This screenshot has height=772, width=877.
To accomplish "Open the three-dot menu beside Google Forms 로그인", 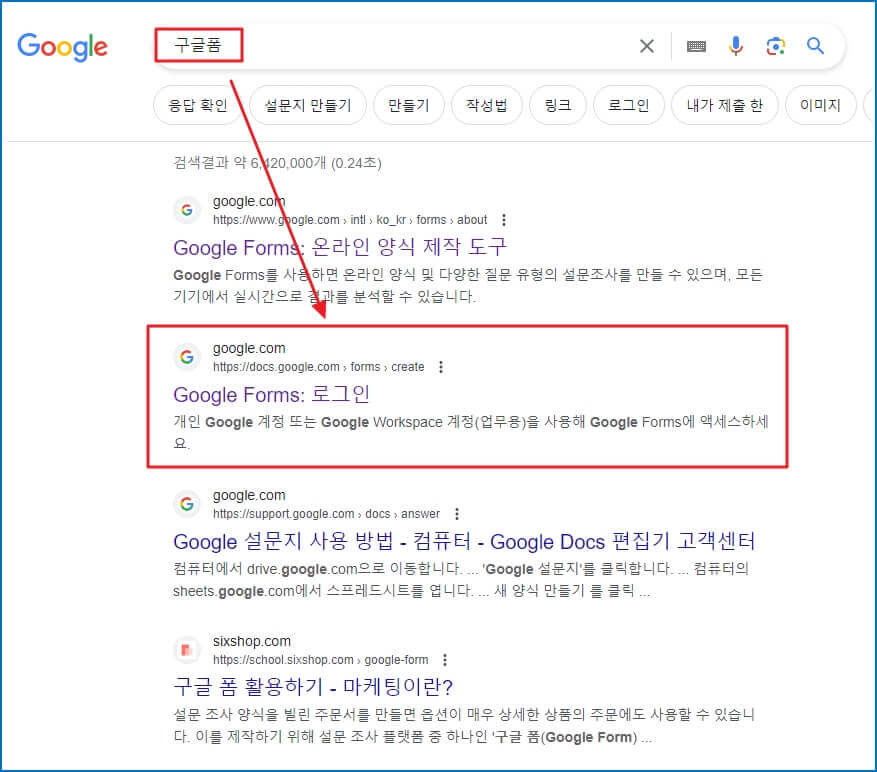I will coord(441,366).
